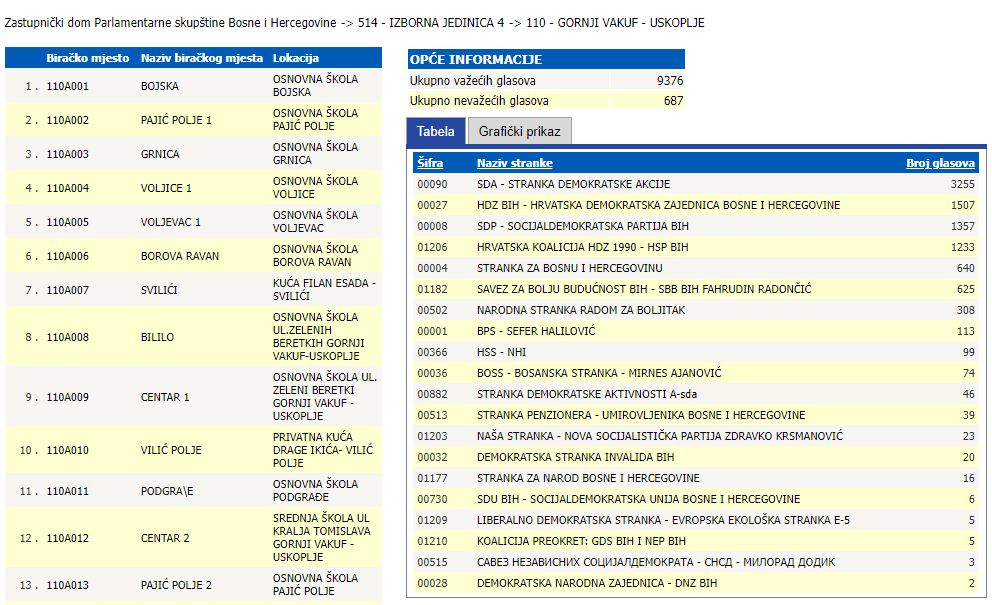Select the Tabela tab

pos(435,131)
